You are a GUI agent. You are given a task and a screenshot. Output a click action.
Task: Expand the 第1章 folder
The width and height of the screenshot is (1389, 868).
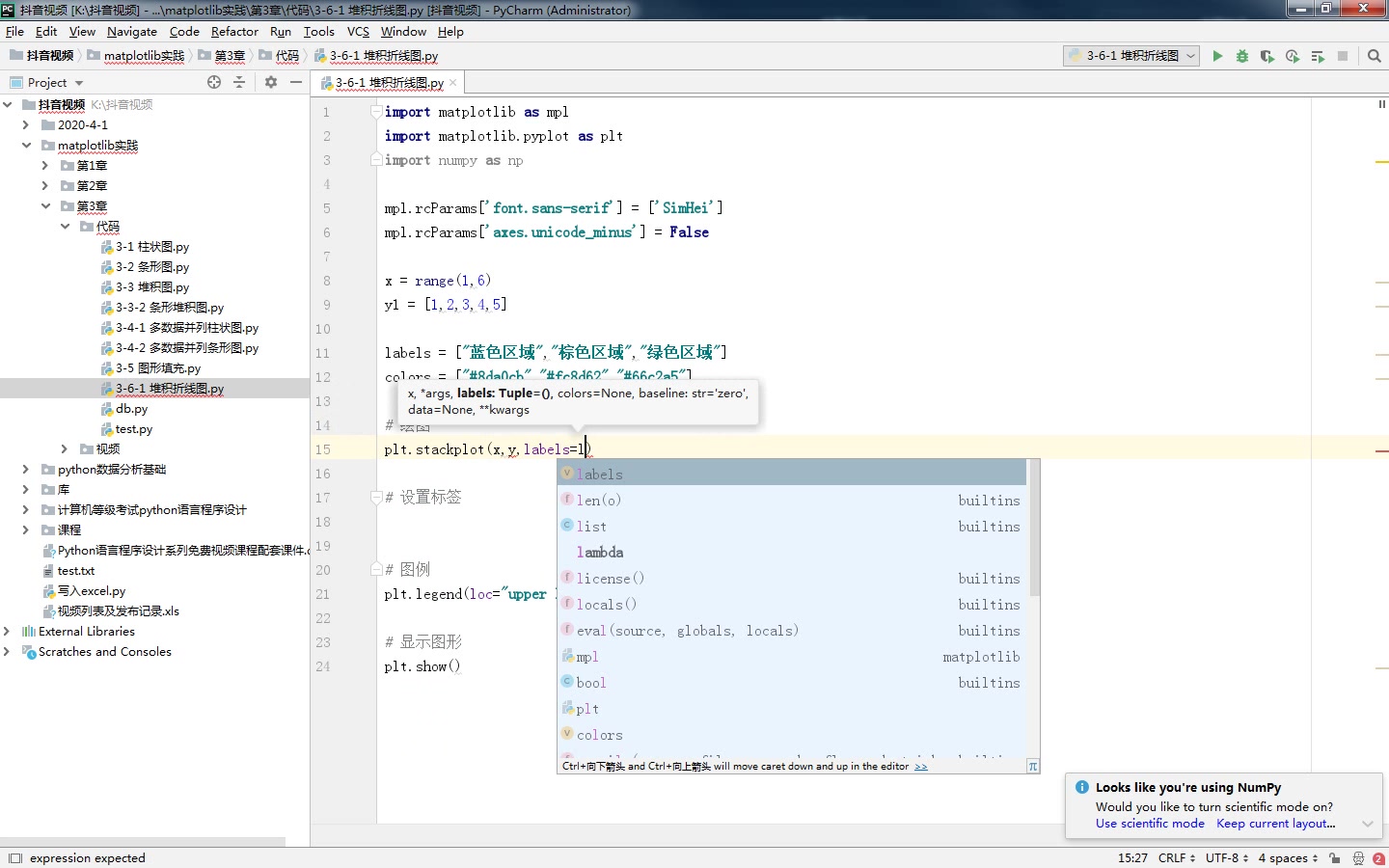[x=45, y=165]
